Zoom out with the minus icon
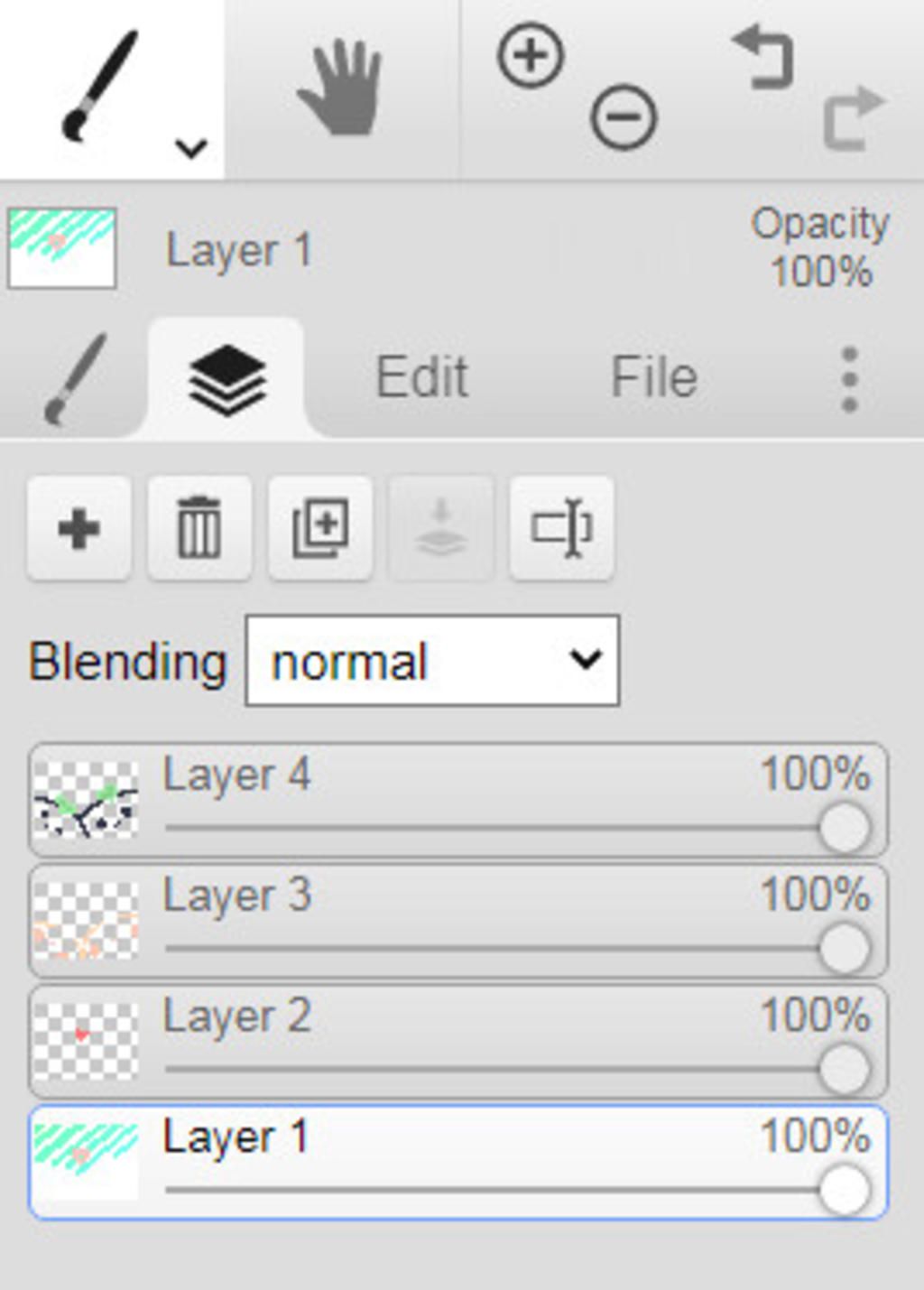 click(624, 117)
